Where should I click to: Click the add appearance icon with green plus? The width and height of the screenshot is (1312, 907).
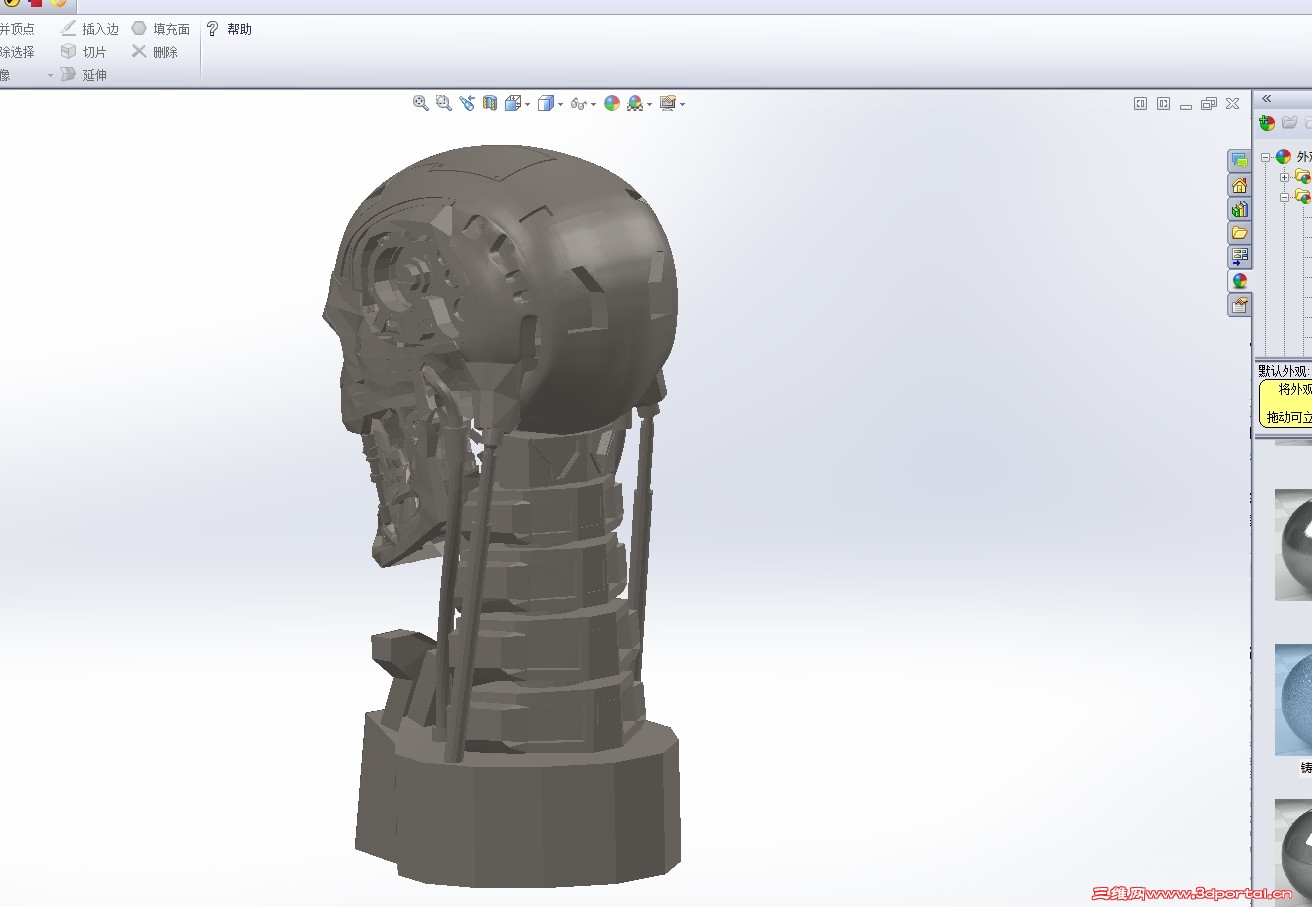pos(1267,123)
